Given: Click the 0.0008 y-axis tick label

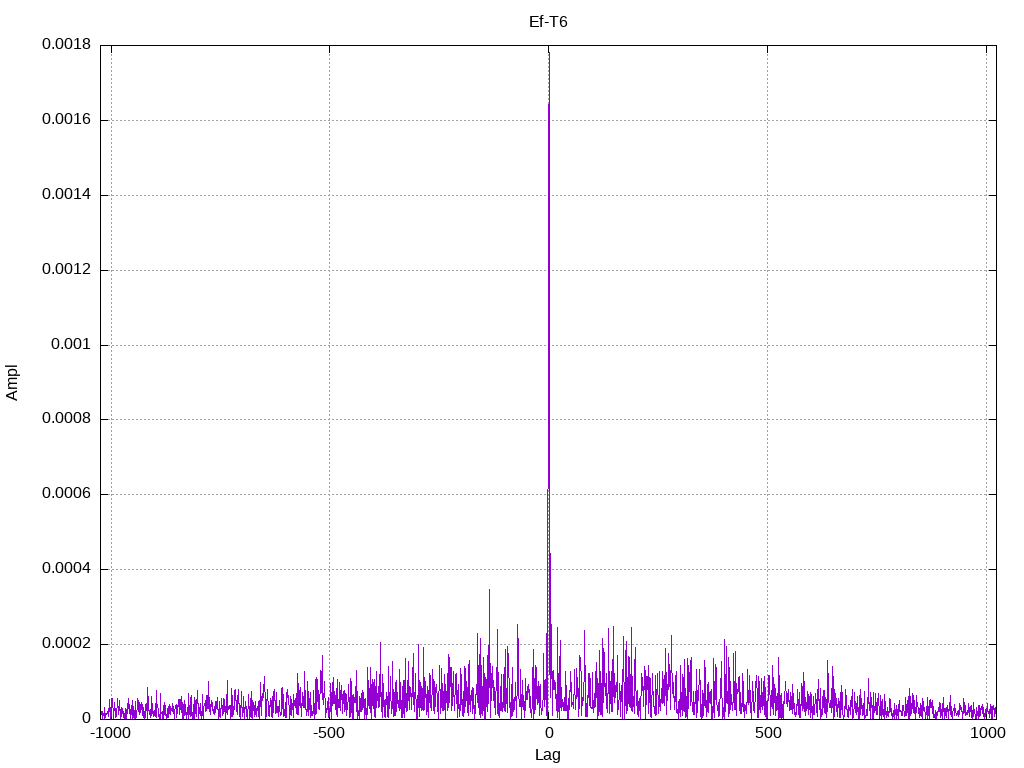Looking at the screenshot, I should pos(67,419).
